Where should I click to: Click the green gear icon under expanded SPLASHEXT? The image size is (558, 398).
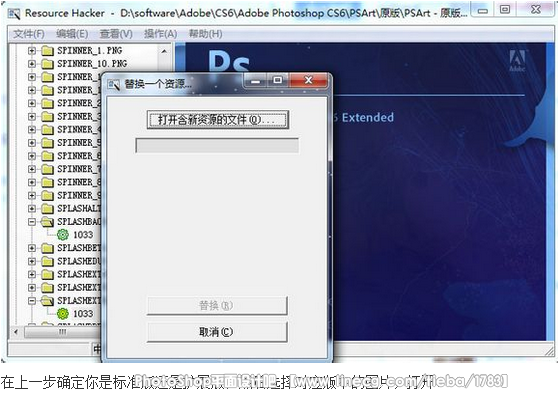tap(63, 314)
